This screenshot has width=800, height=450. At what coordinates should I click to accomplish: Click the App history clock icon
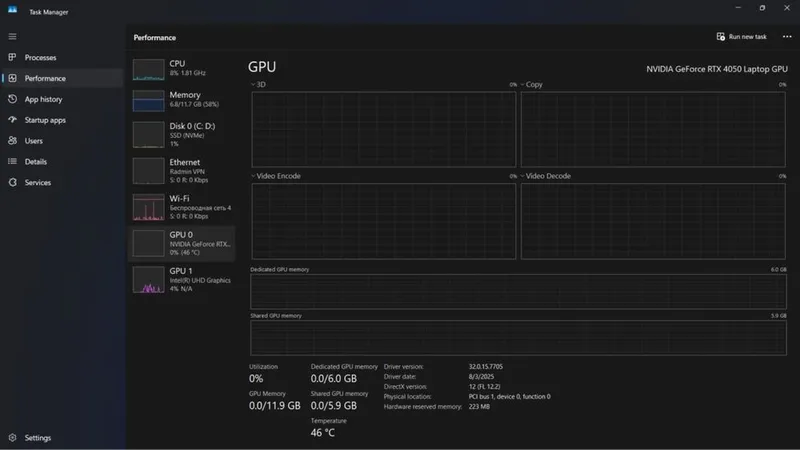pos(12,99)
